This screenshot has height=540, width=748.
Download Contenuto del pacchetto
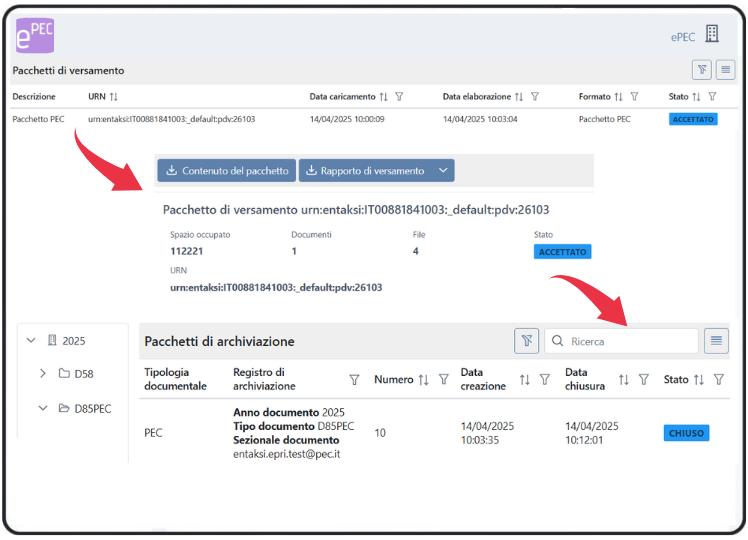(227, 171)
